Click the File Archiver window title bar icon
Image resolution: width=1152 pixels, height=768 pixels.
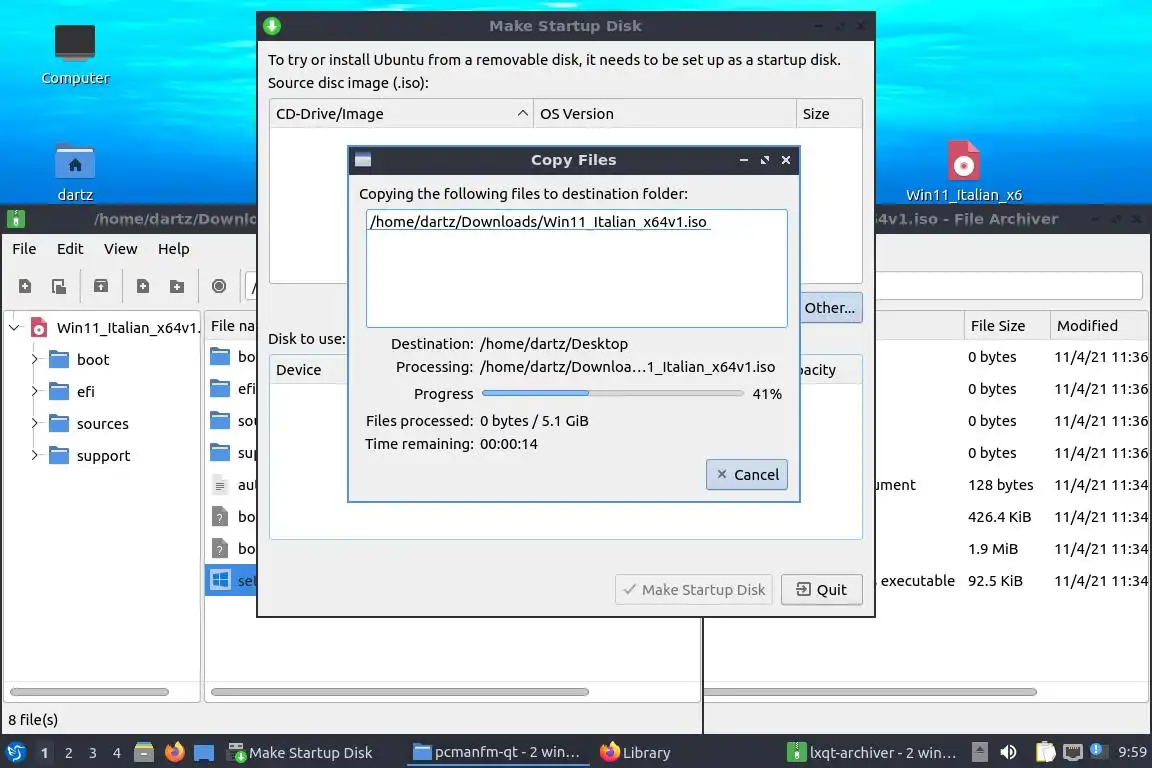tap(15, 218)
